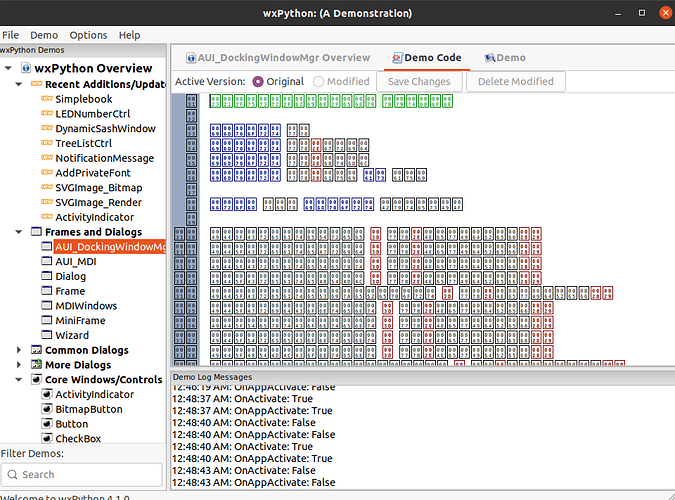The height and width of the screenshot is (500, 675).
Task: Click the More Dialogs category icon
Action: tap(37, 364)
